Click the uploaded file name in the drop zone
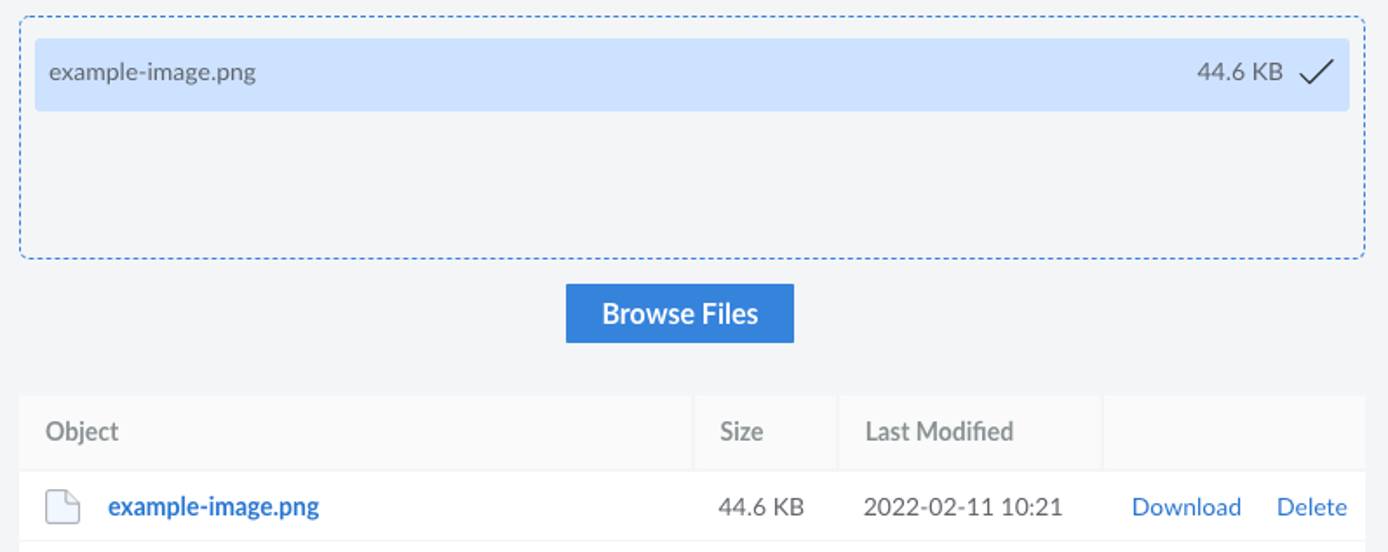 [152, 73]
